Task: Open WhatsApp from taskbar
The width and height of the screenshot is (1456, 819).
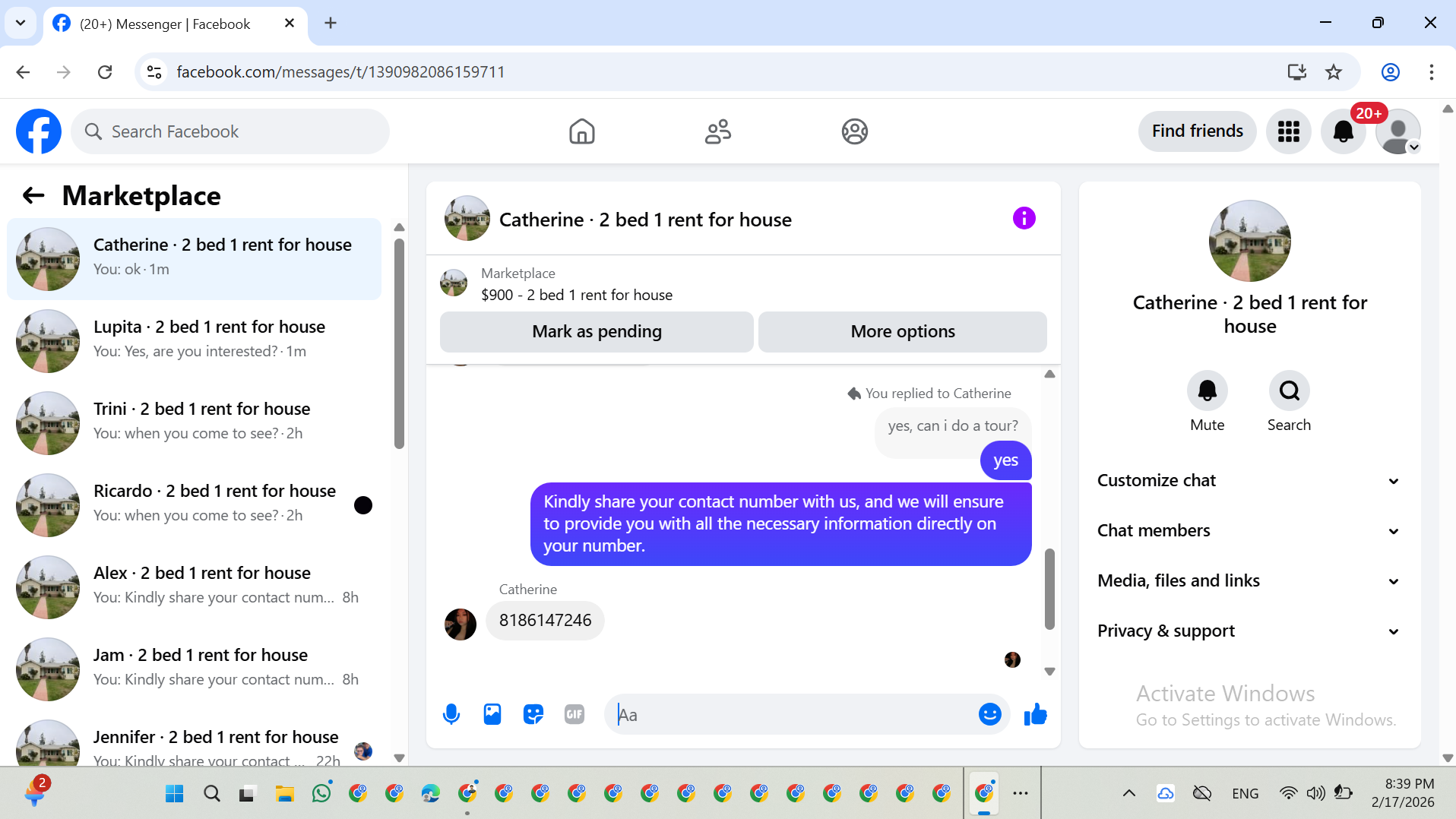Action: point(321,793)
